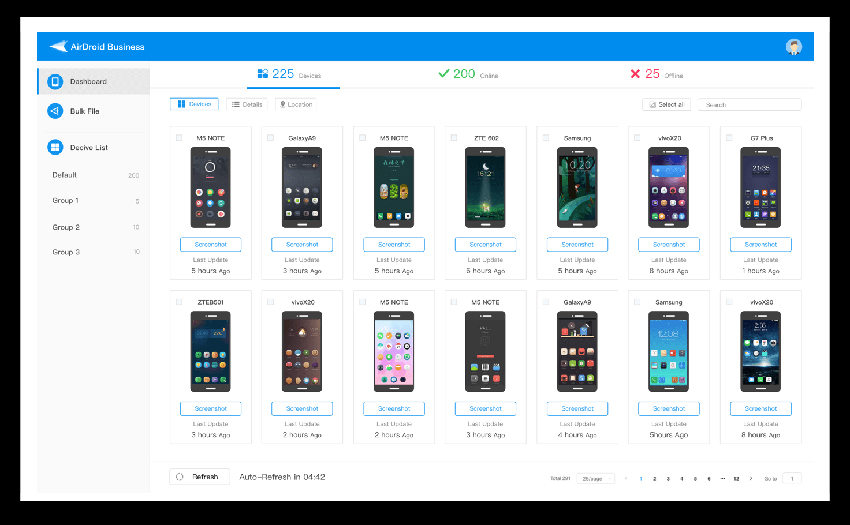Open the Dashboard sidebar icon
The image size is (850, 525).
[55, 81]
